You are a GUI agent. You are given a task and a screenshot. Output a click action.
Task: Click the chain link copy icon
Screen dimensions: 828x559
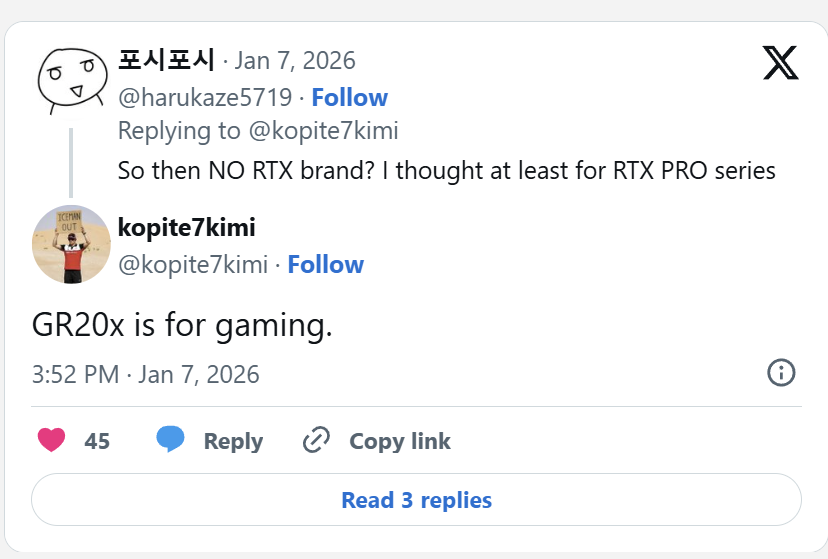pyautogui.click(x=316, y=441)
